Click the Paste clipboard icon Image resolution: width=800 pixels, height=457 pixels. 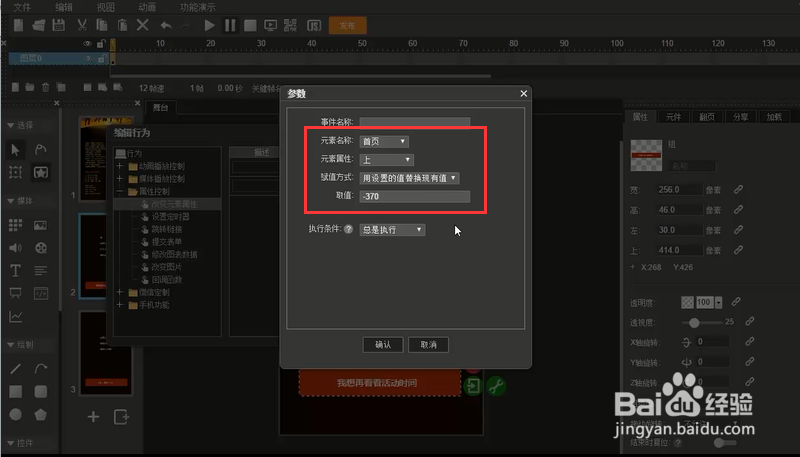tap(122, 25)
